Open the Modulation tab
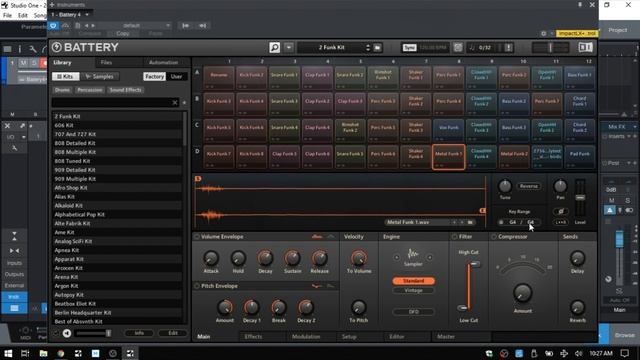This screenshot has width=640, height=360. [x=306, y=337]
